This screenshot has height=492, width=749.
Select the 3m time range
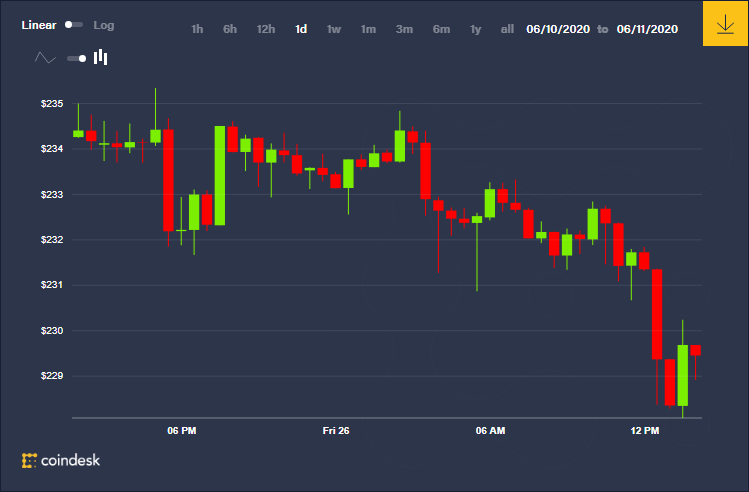coord(404,29)
